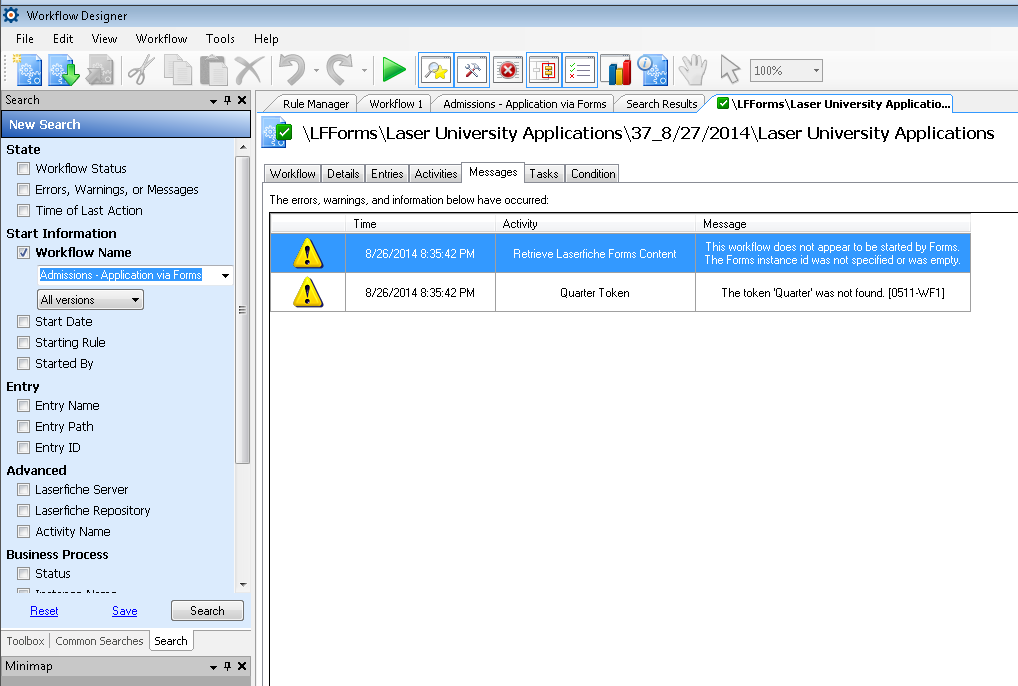Open the All versions dropdown
This screenshot has height=686, width=1018.
tap(90, 300)
